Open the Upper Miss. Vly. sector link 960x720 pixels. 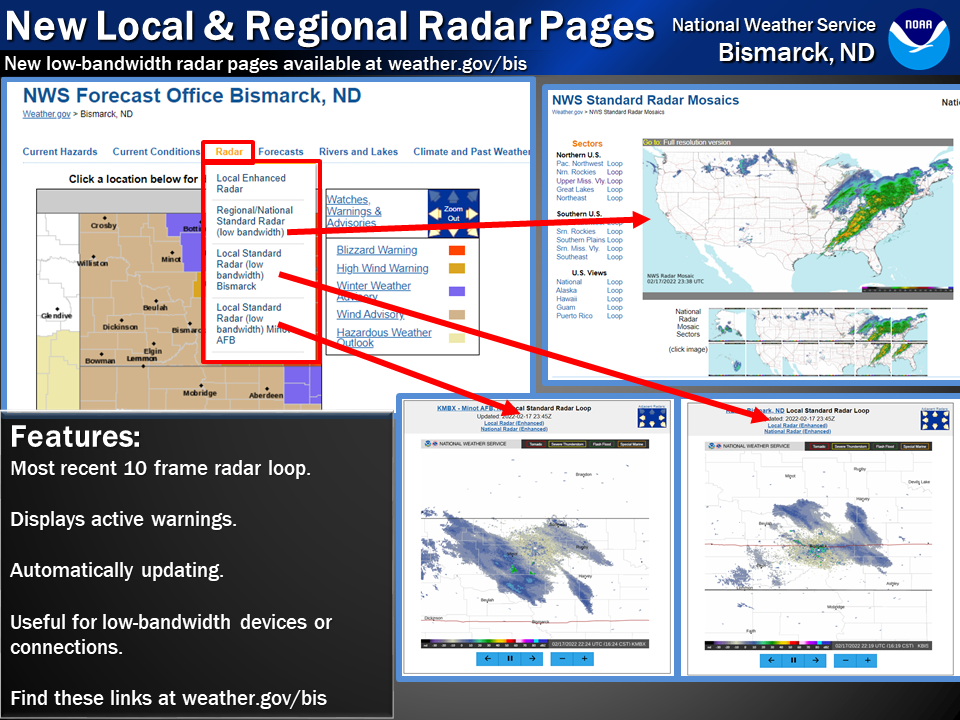580,181
